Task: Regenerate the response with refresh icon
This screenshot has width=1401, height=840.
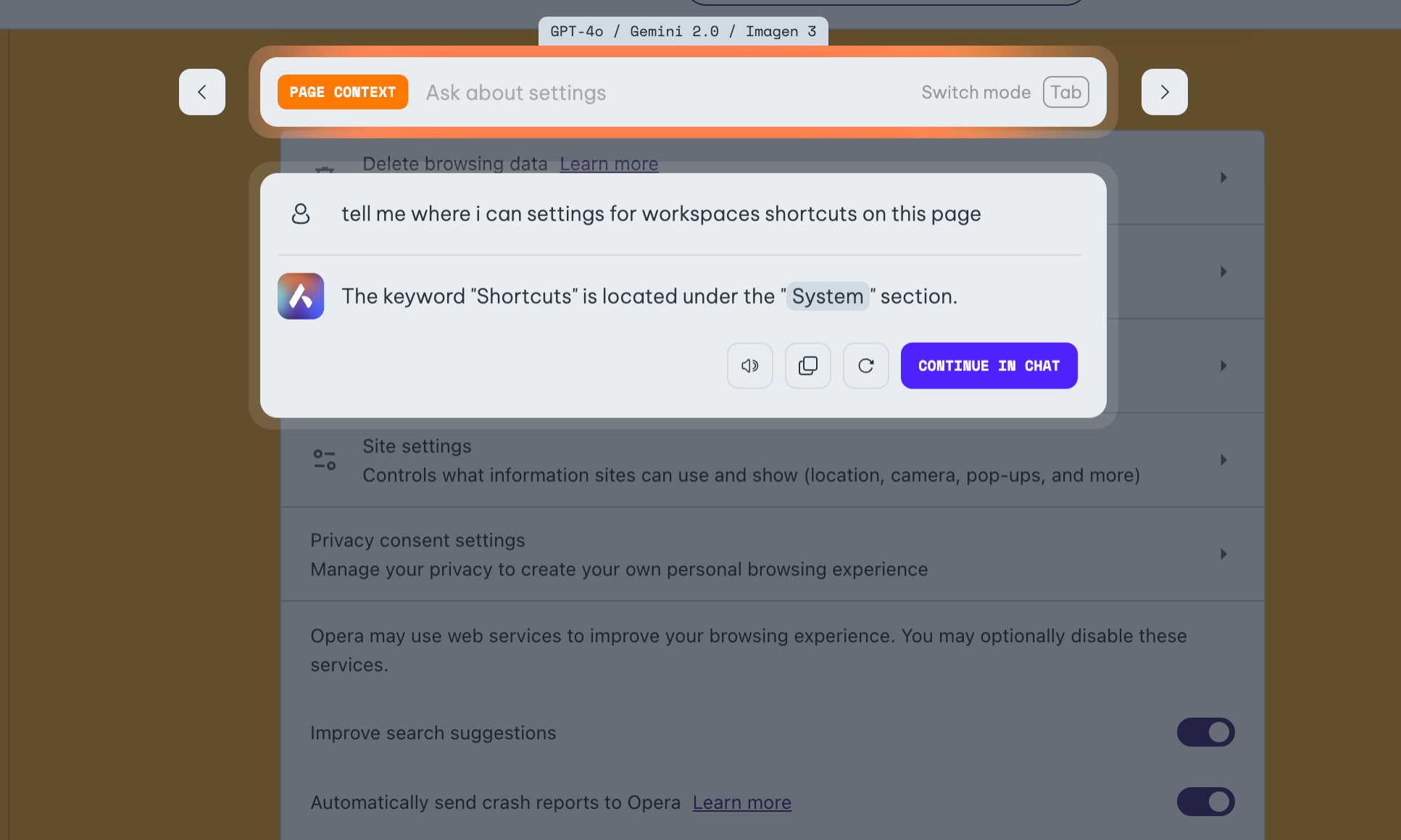Action: [x=865, y=366]
